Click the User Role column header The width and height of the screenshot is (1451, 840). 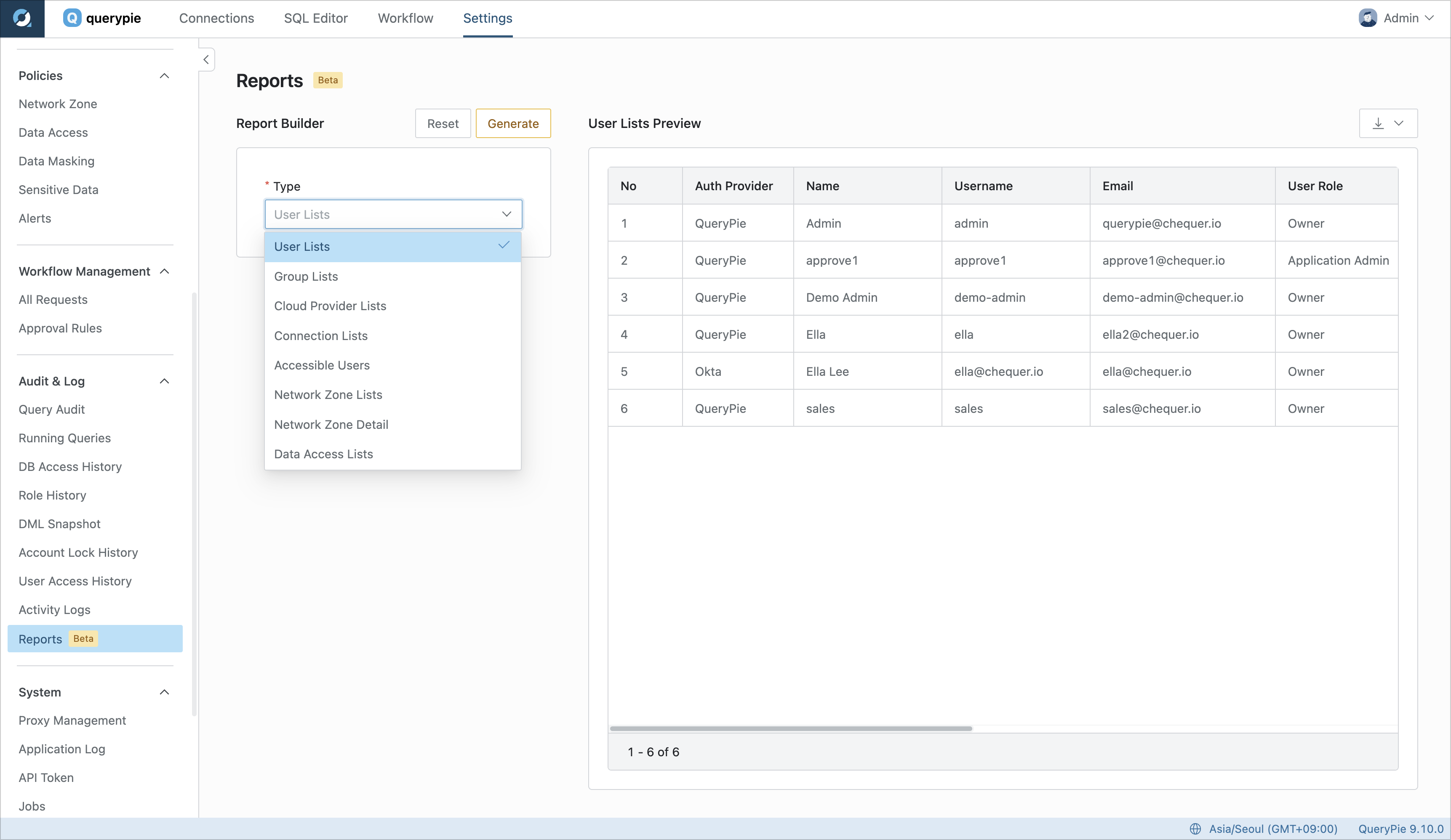click(x=1336, y=186)
